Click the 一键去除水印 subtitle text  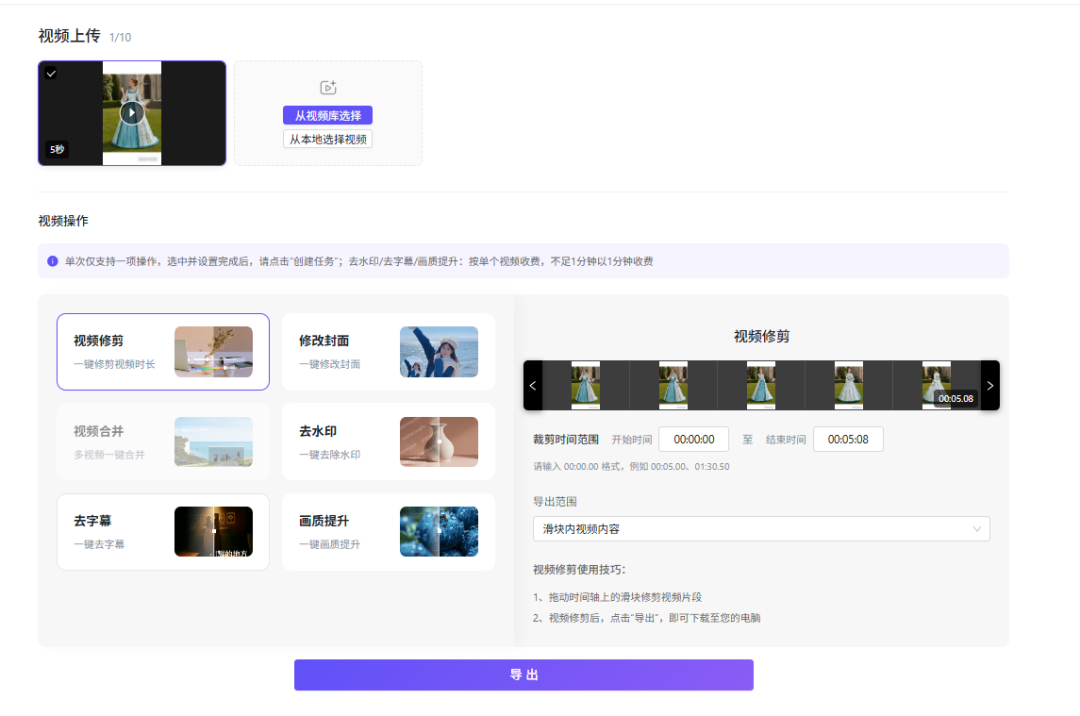pos(330,454)
